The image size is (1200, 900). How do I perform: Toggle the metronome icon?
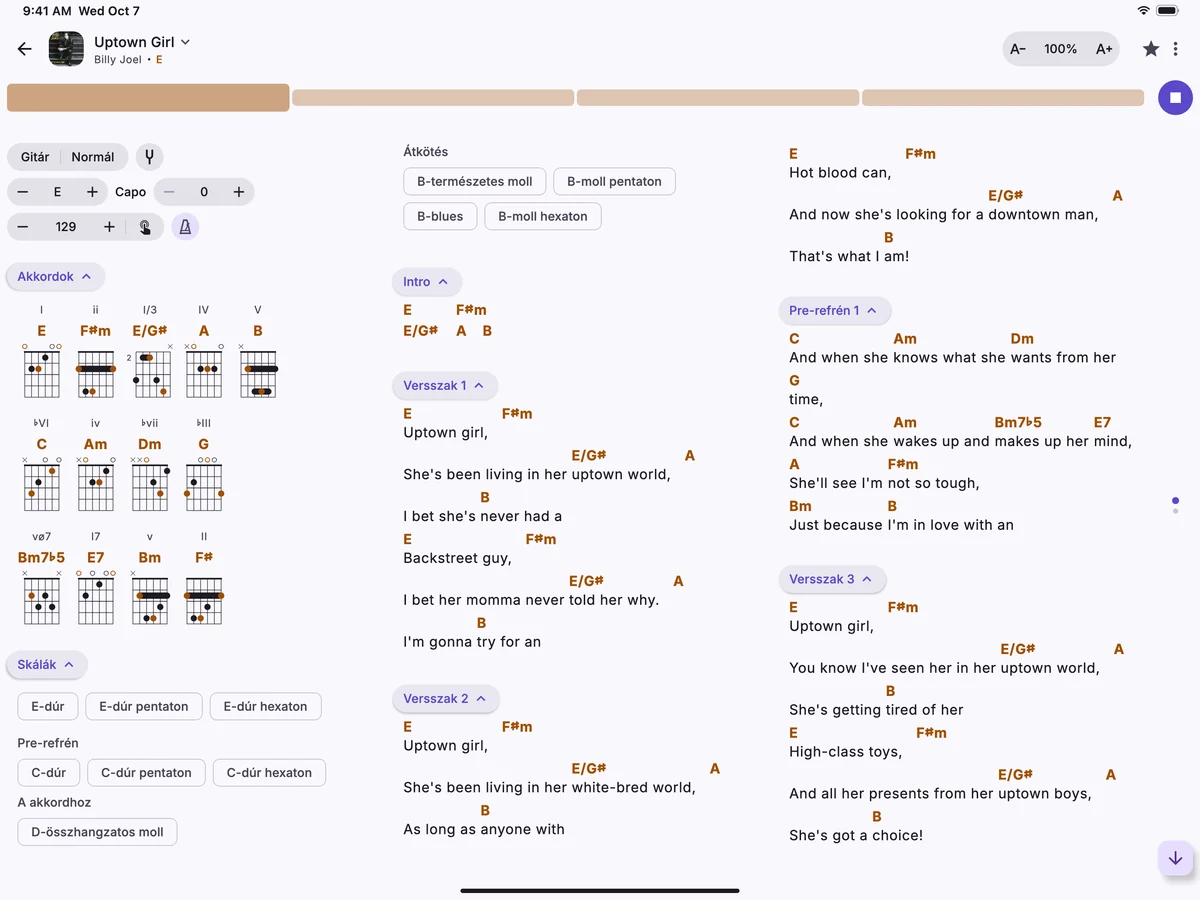coord(185,227)
